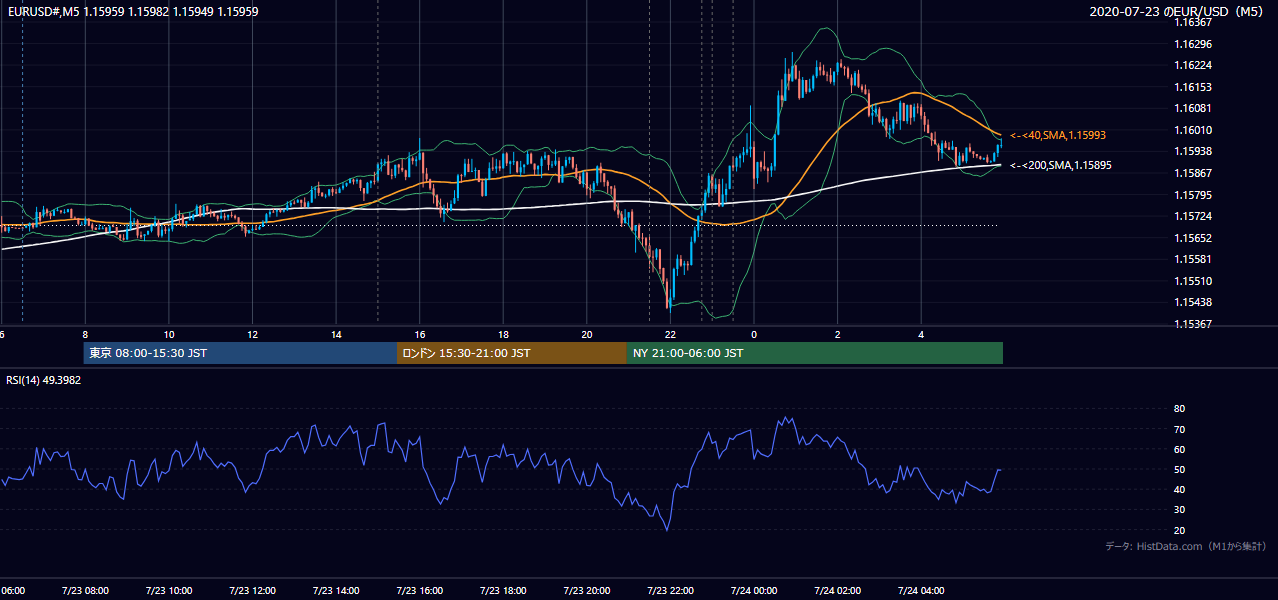Click the 7/23 20:00 time label
The height and width of the screenshot is (600, 1278).
587,590
